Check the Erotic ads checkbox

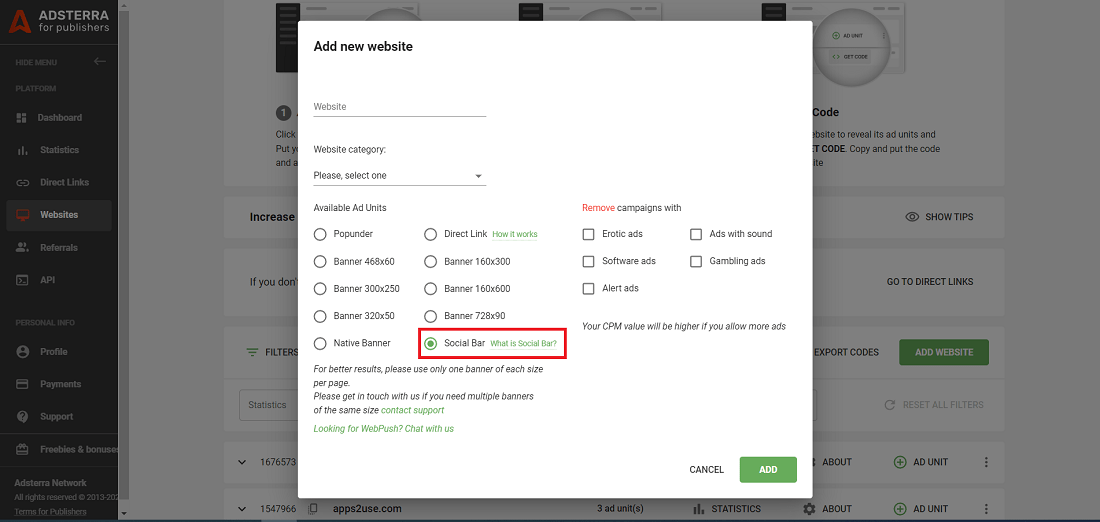[589, 234]
